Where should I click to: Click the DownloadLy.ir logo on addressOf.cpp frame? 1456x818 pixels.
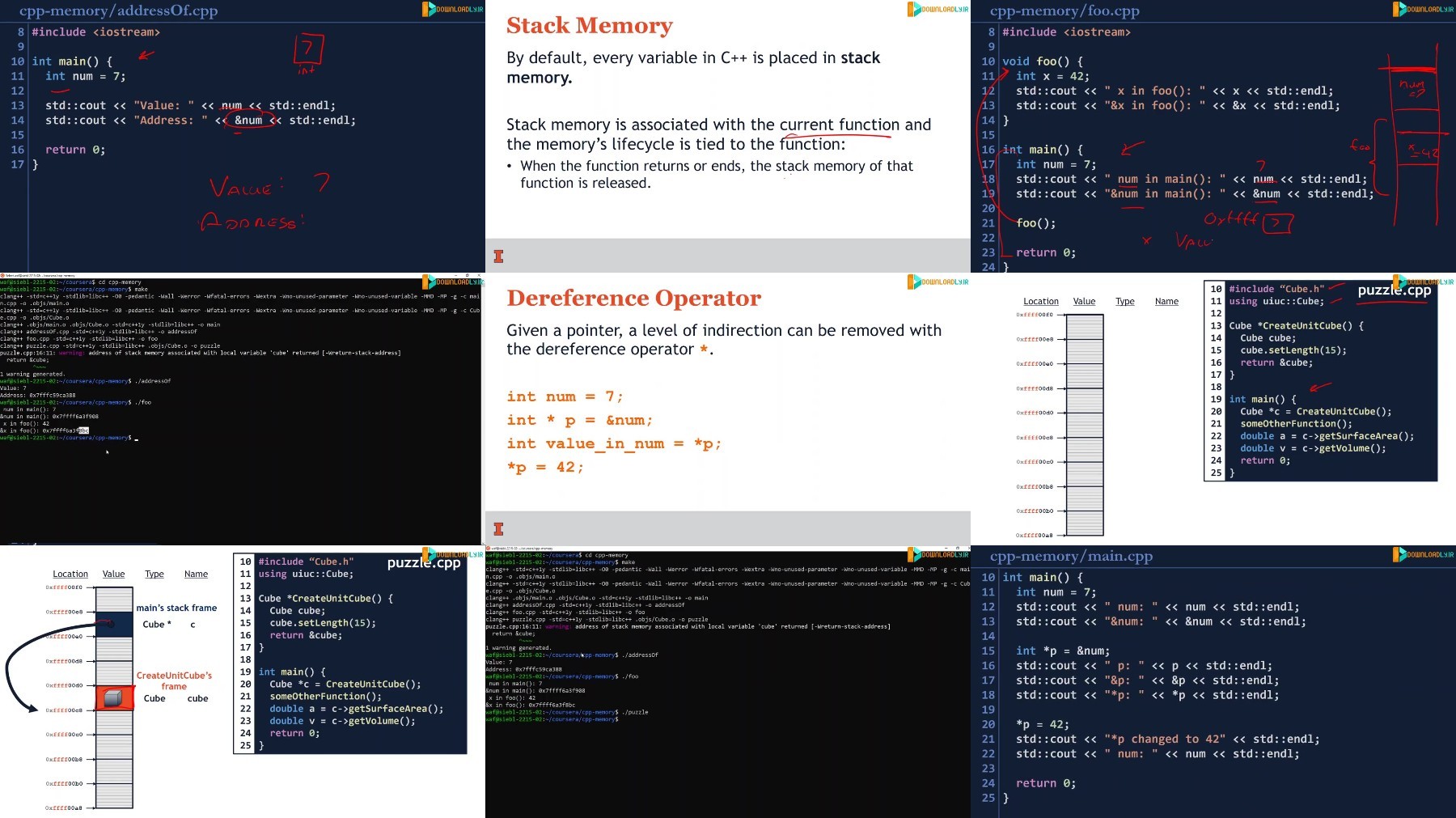click(453, 9)
